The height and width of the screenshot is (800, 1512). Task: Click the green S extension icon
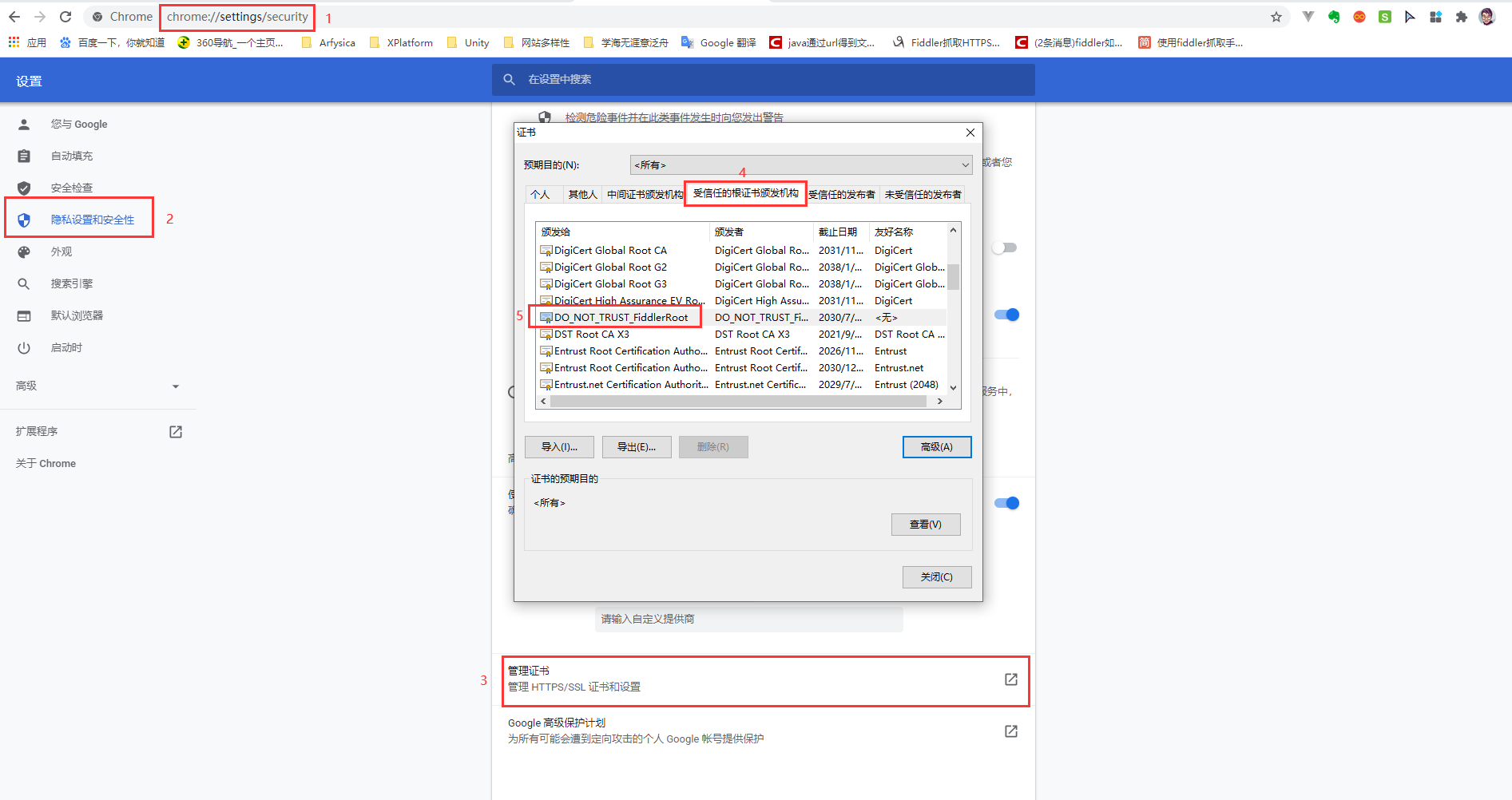(1385, 17)
